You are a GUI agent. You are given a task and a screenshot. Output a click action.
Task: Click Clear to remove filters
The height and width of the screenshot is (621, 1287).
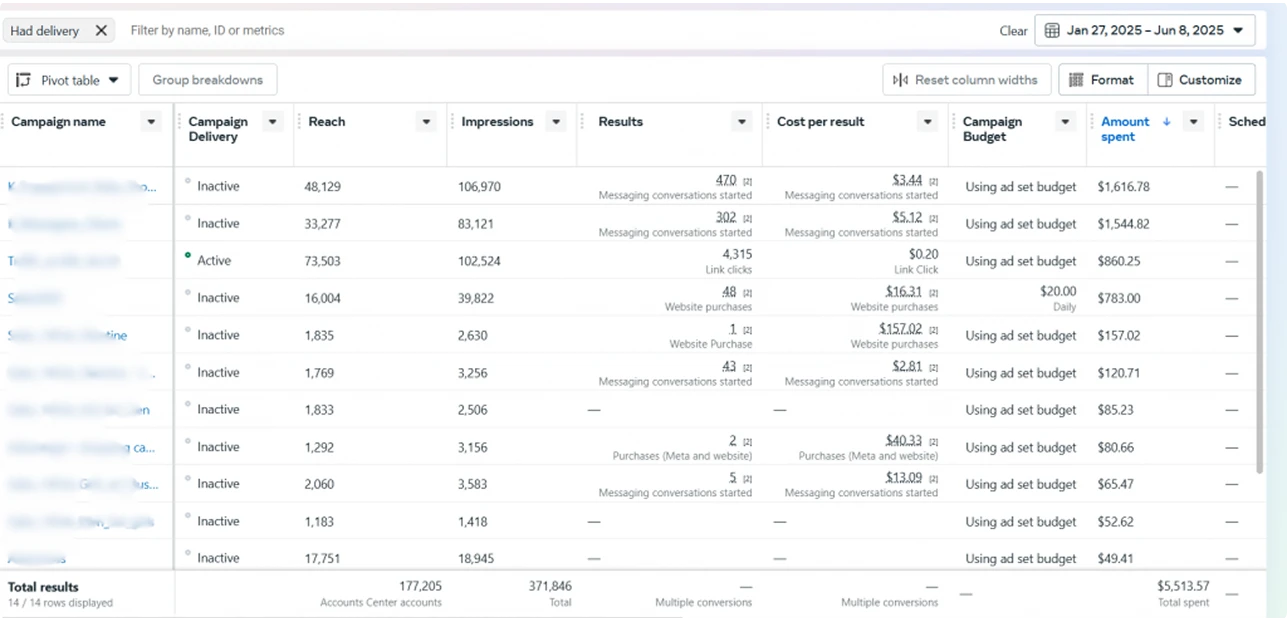coord(1013,31)
